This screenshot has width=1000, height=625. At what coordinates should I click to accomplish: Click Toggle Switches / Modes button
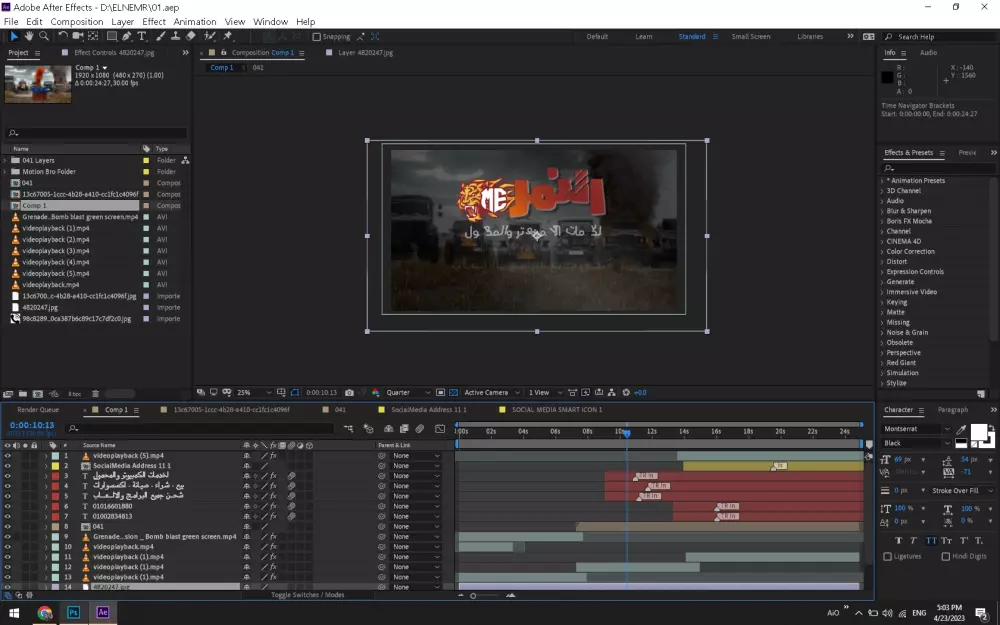pyautogui.click(x=307, y=595)
